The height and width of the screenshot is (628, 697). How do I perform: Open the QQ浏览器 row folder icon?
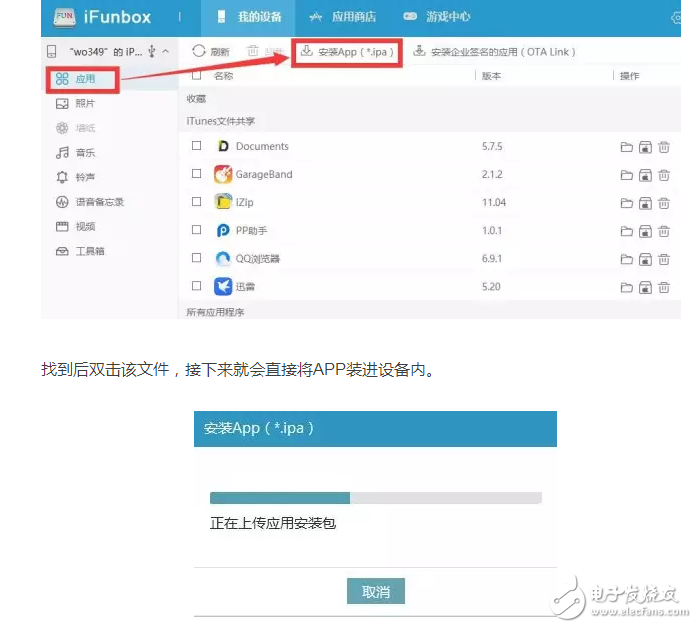(x=626, y=259)
